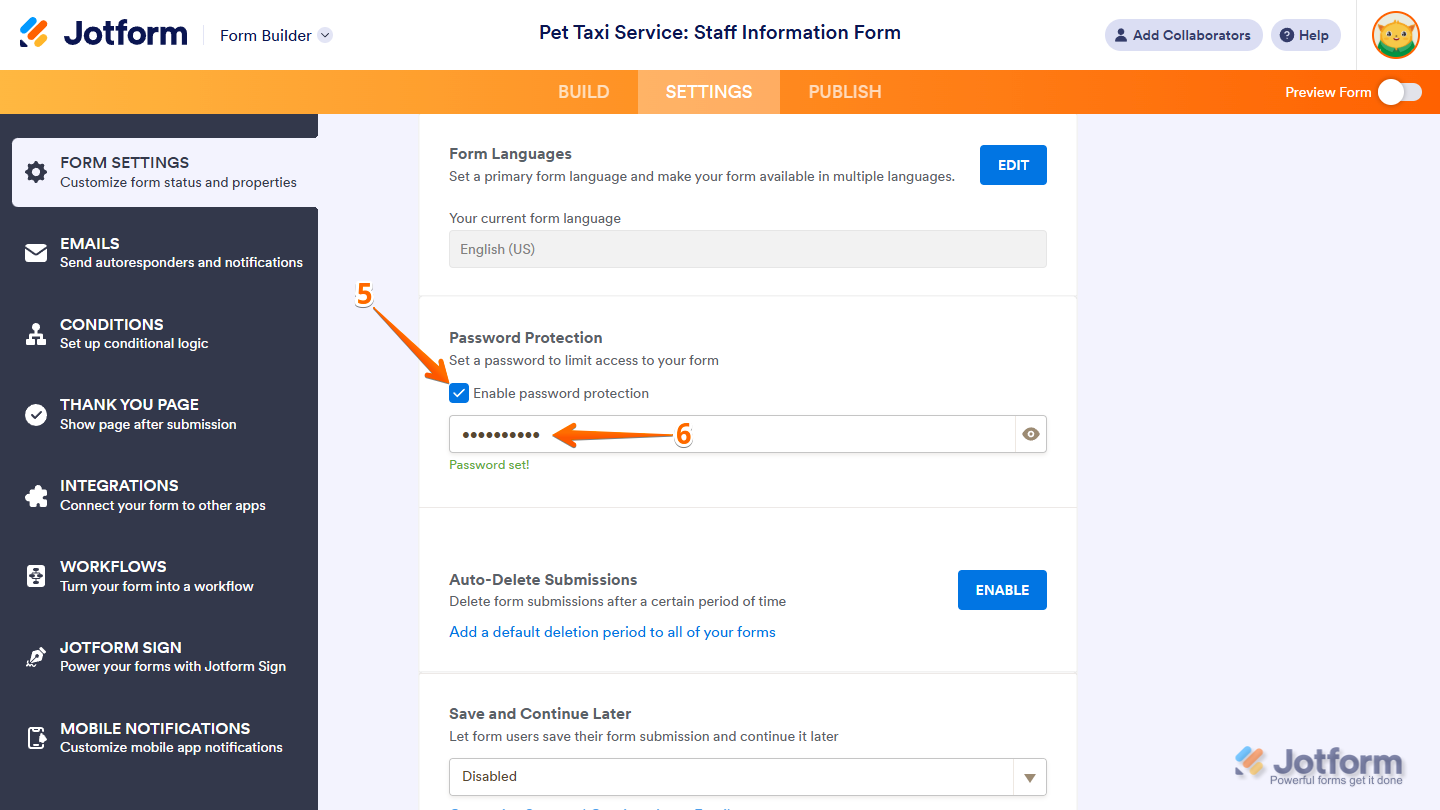
Task: Click the Workflows sidebar icon
Action: click(x=36, y=576)
